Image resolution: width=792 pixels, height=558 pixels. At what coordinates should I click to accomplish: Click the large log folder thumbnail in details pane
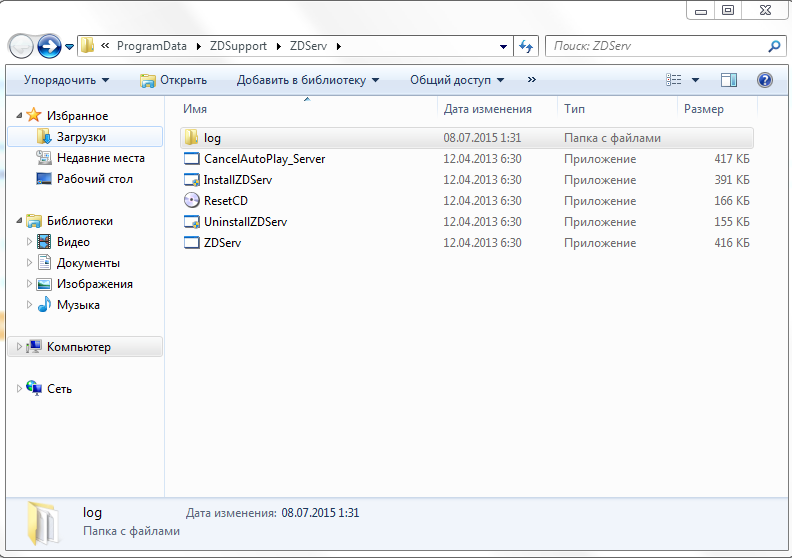(x=43, y=523)
